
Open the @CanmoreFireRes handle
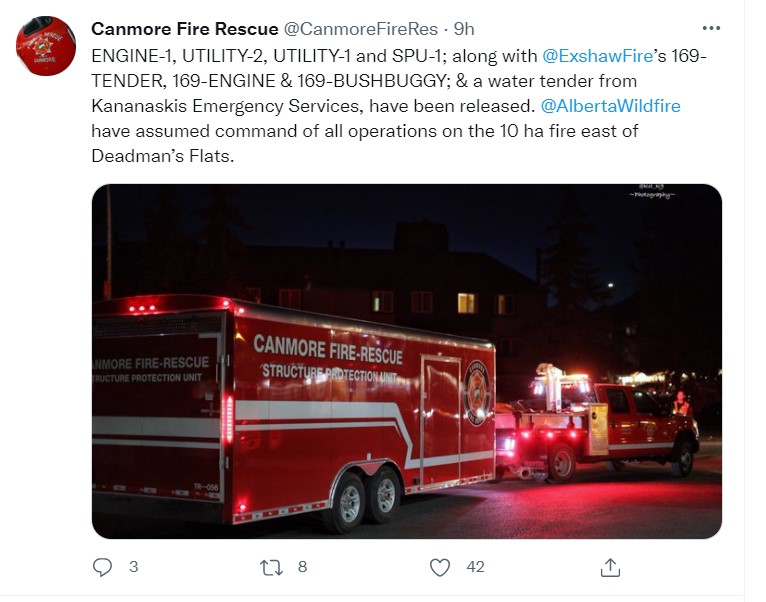coord(361,29)
